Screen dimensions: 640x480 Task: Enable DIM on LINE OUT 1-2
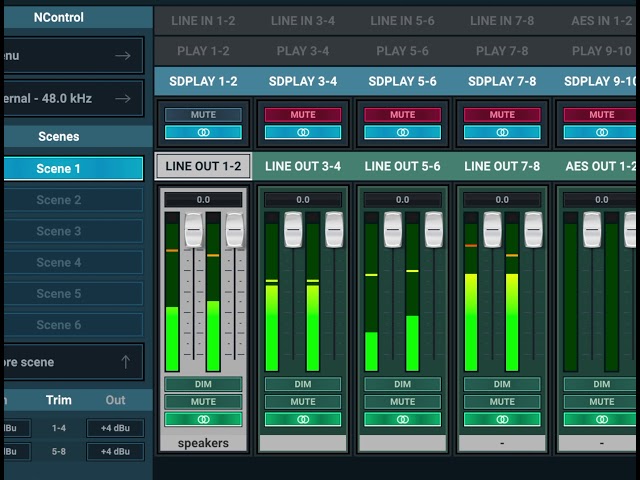(x=203, y=384)
